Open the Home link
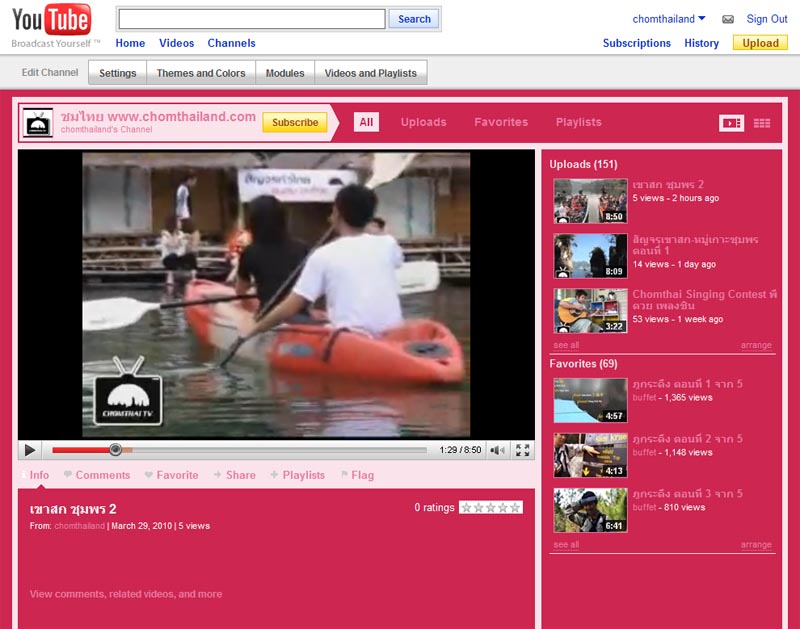Image resolution: width=800 pixels, height=629 pixels. click(130, 43)
